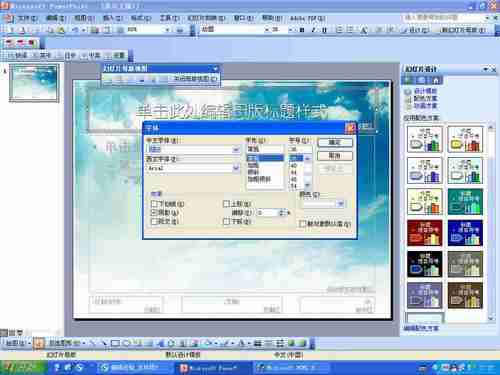The width and height of the screenshot is (500, 375).
Task: Switch to Microsoft PowerPoint taskbar button
Action: click(x=212, y=368)
